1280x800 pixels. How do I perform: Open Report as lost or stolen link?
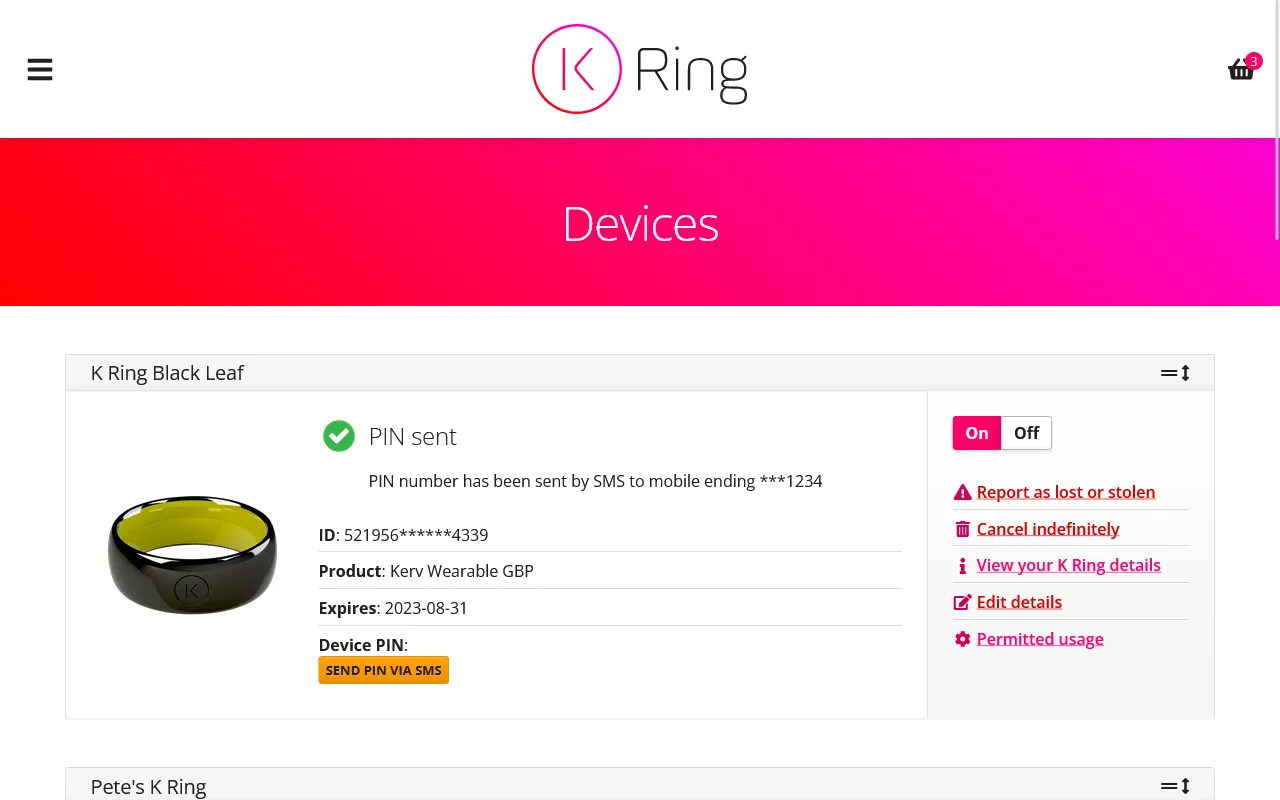click(1066, 492)
